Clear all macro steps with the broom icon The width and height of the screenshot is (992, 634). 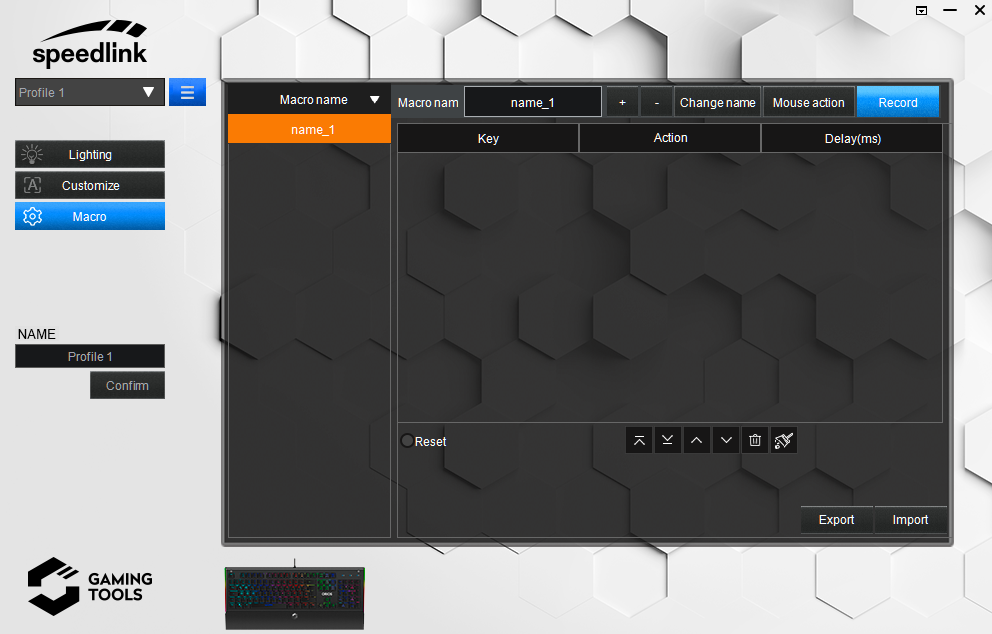coord(784,441)
